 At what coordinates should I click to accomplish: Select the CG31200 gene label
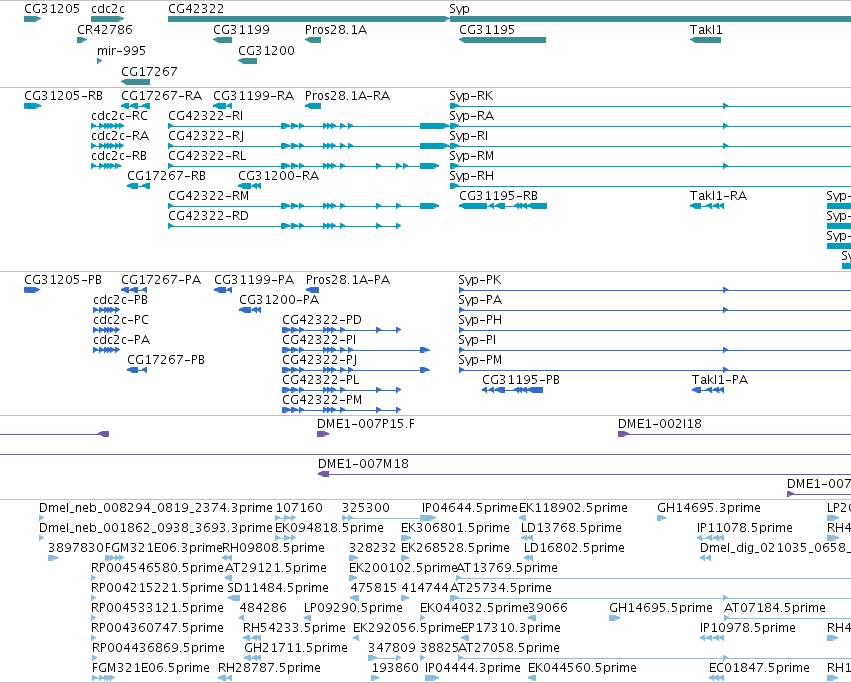[266, 51]
